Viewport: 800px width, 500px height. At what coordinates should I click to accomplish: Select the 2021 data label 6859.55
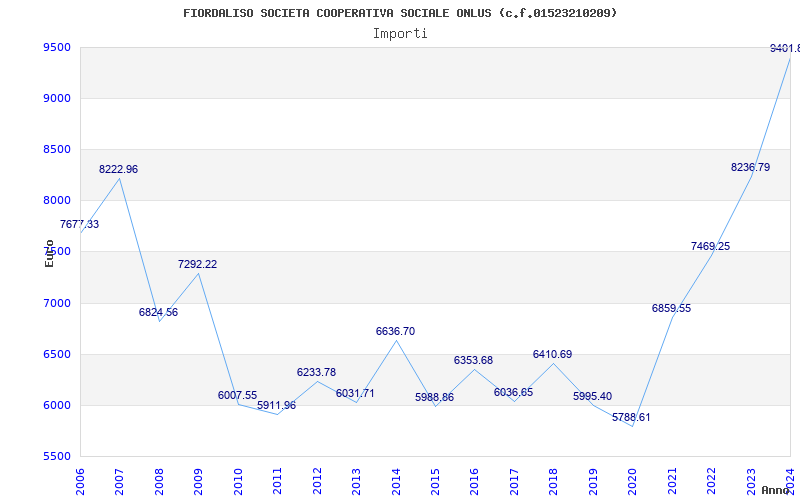[671, 308]
